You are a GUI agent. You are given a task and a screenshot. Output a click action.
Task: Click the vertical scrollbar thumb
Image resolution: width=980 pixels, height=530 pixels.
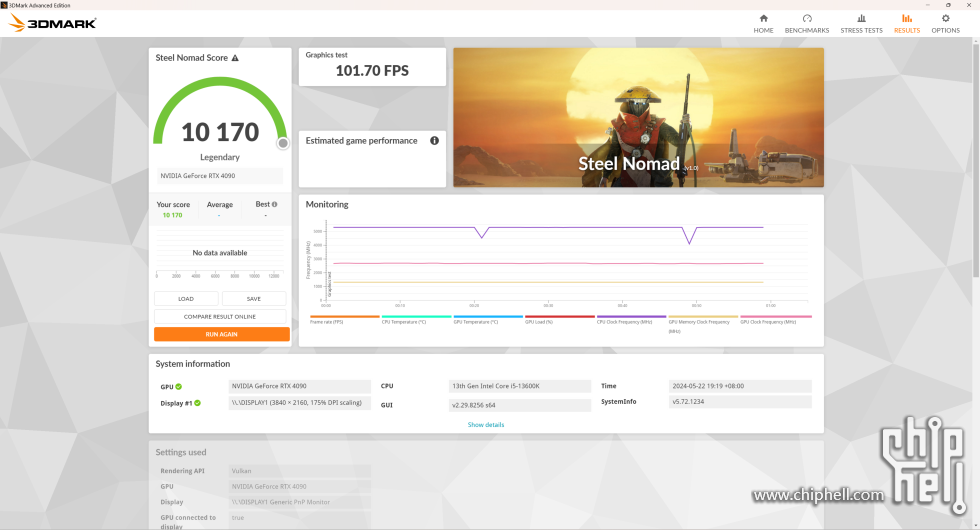click(x=976, y=159)
